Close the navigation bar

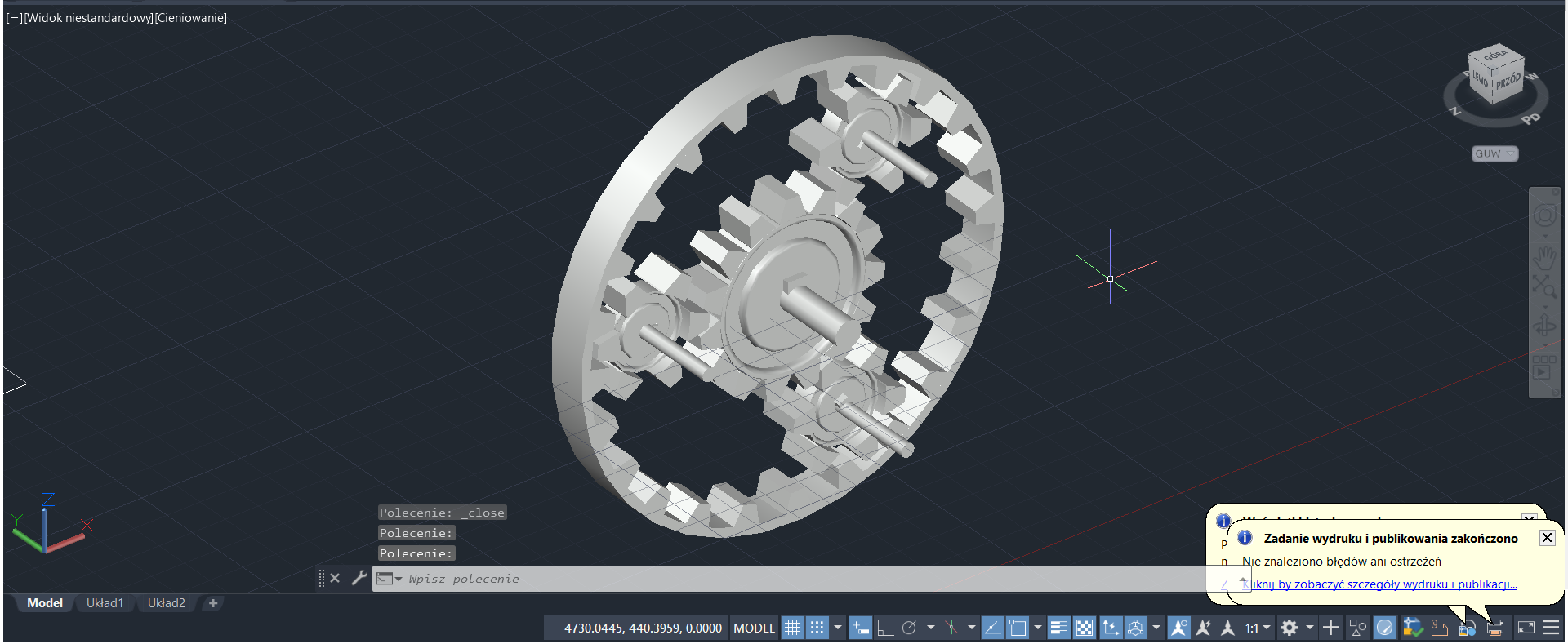coord(1554,193)
